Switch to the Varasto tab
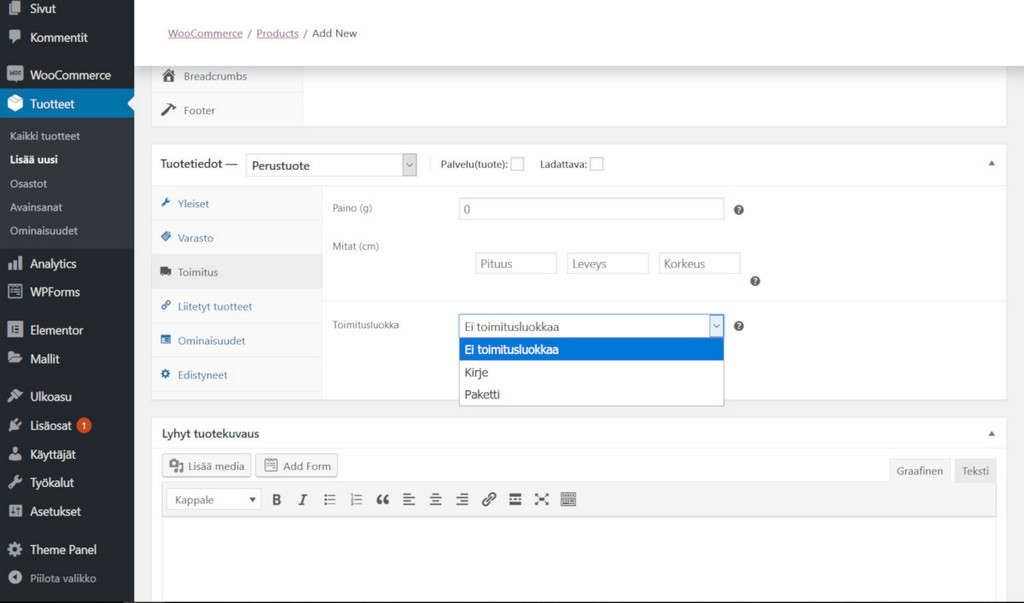 pos(196,238)
